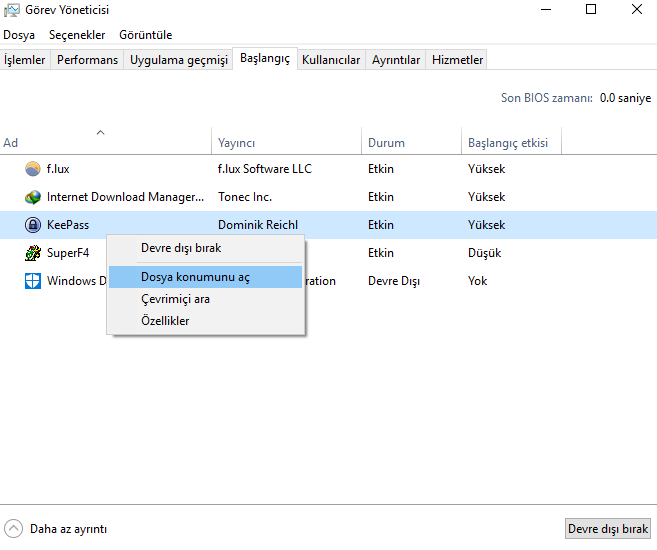Switch to the Performans tab
The height and width of the screenshot is (550, 657).
point(87,60)
